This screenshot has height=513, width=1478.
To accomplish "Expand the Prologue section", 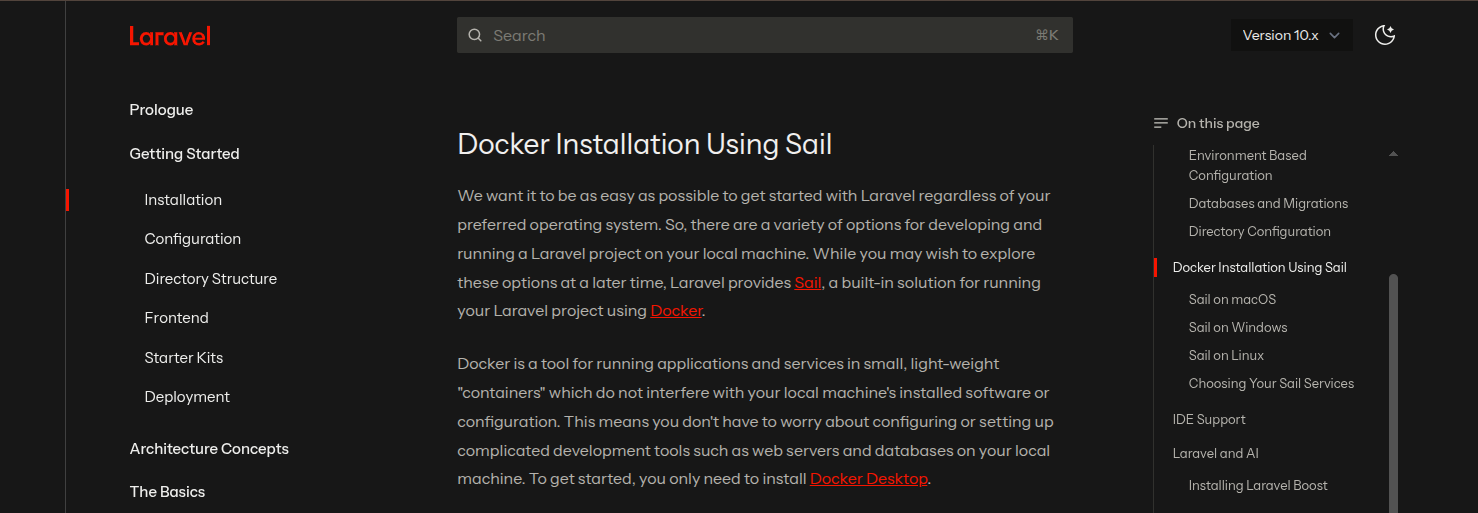I will point(161,110).
